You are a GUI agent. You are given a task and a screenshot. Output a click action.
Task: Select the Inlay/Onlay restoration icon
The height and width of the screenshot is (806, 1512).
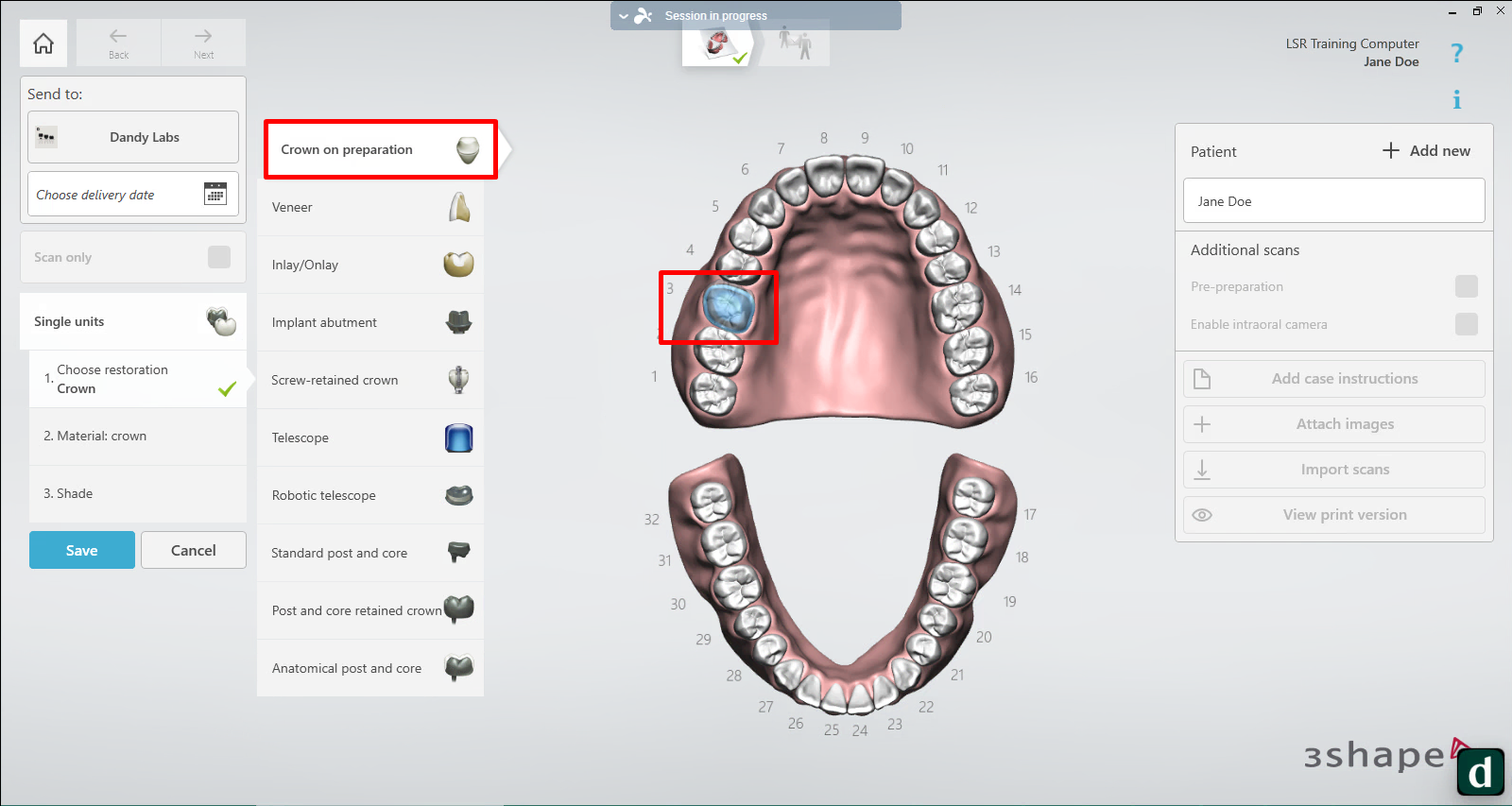458,265
